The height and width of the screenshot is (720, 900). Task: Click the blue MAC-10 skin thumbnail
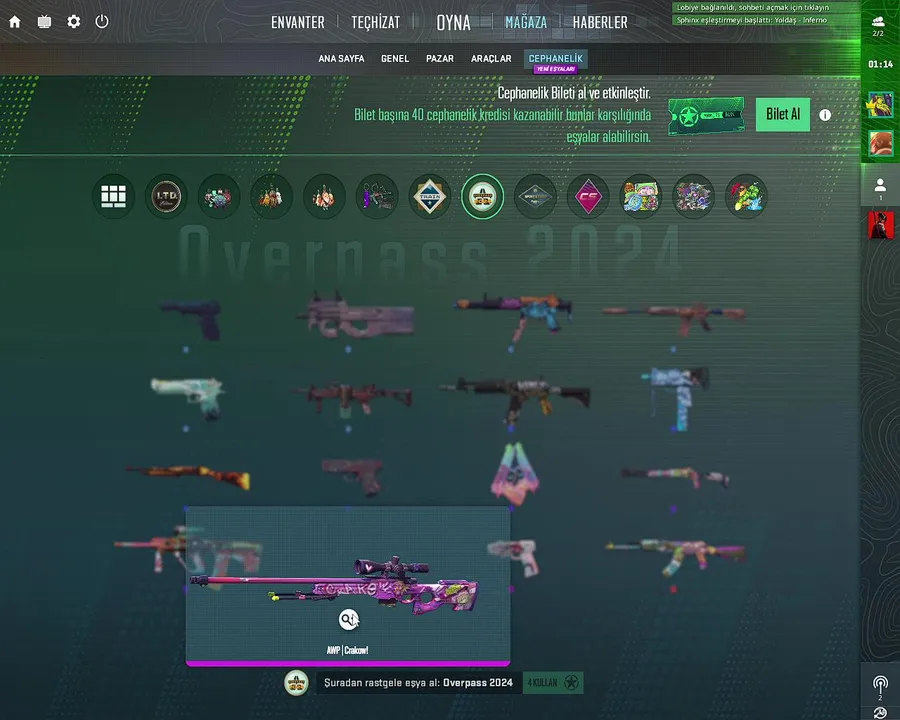pyautogui.click(x=676, y=398)
